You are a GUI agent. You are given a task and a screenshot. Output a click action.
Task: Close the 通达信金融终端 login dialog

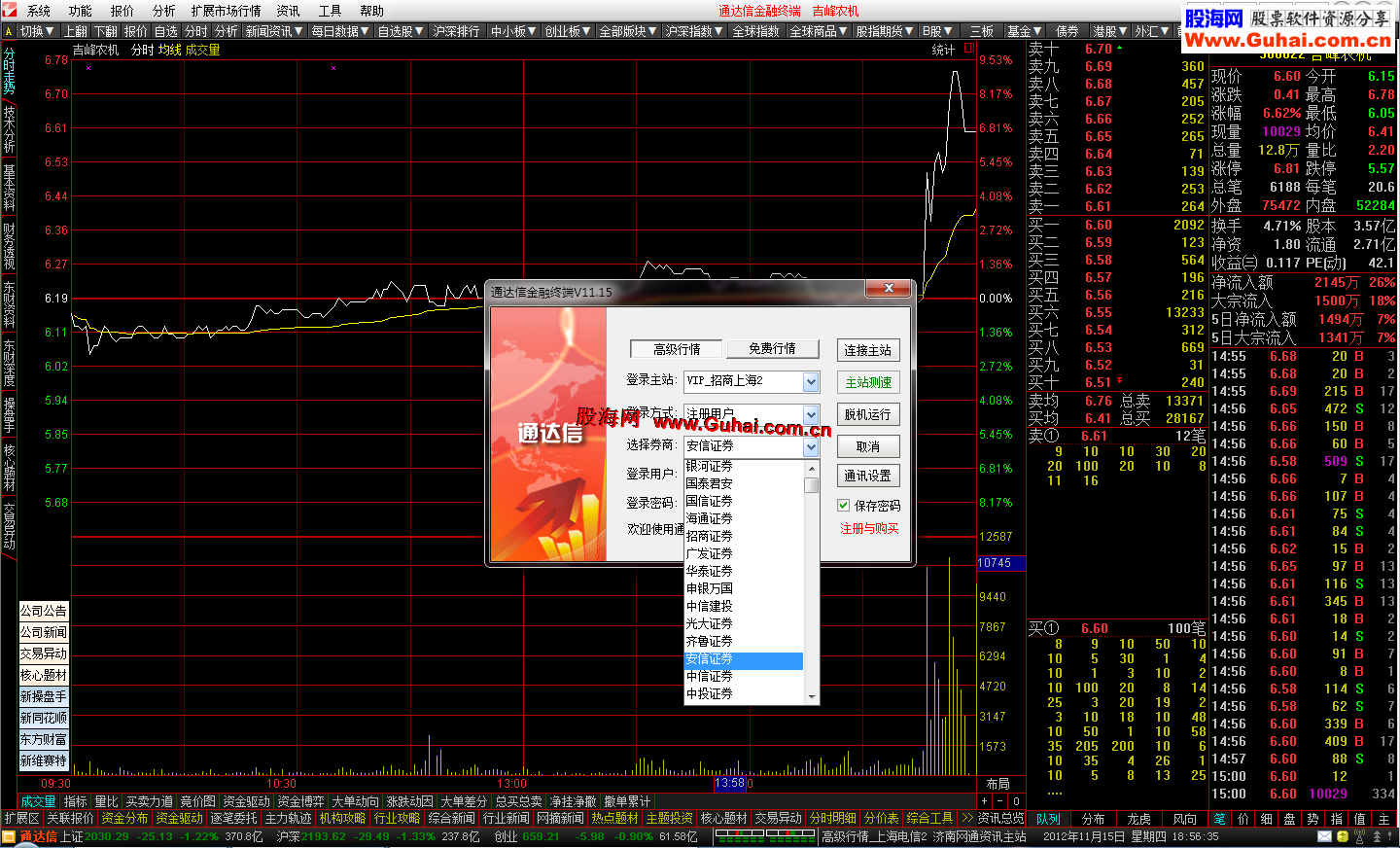point(889,288)
